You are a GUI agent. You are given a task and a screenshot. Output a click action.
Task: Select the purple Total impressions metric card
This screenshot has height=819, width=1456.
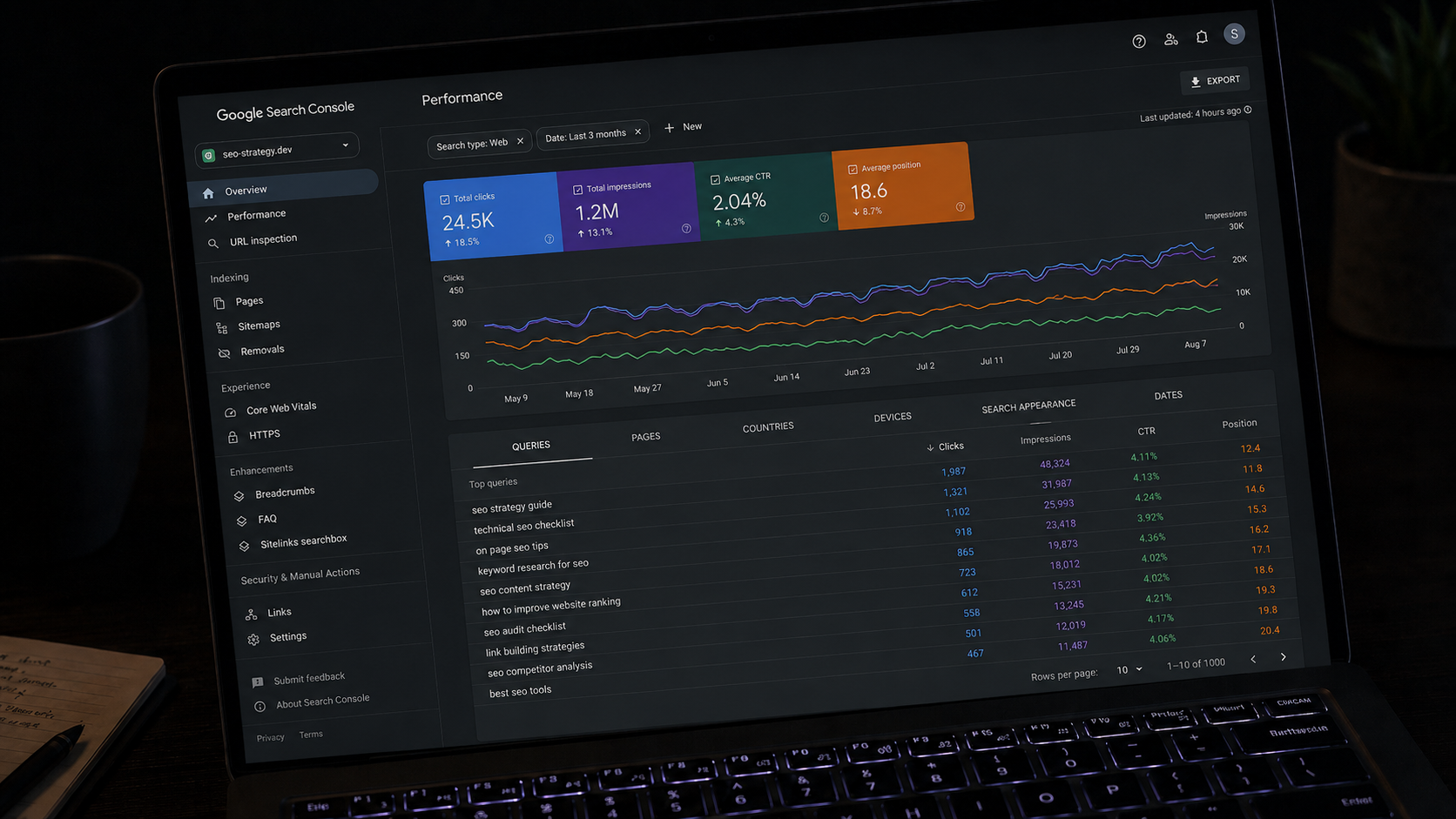pos(629,205)
